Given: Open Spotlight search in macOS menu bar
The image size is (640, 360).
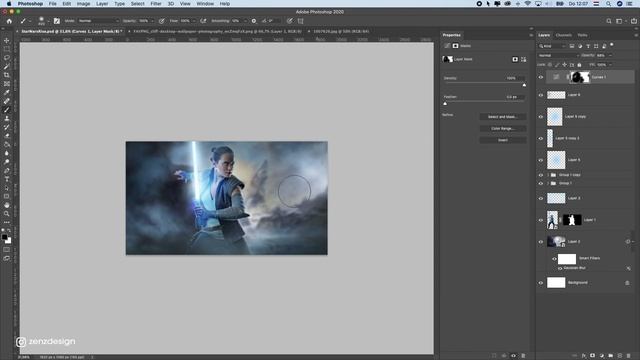Looking at the screenshot, I should (x=608, y=4).
